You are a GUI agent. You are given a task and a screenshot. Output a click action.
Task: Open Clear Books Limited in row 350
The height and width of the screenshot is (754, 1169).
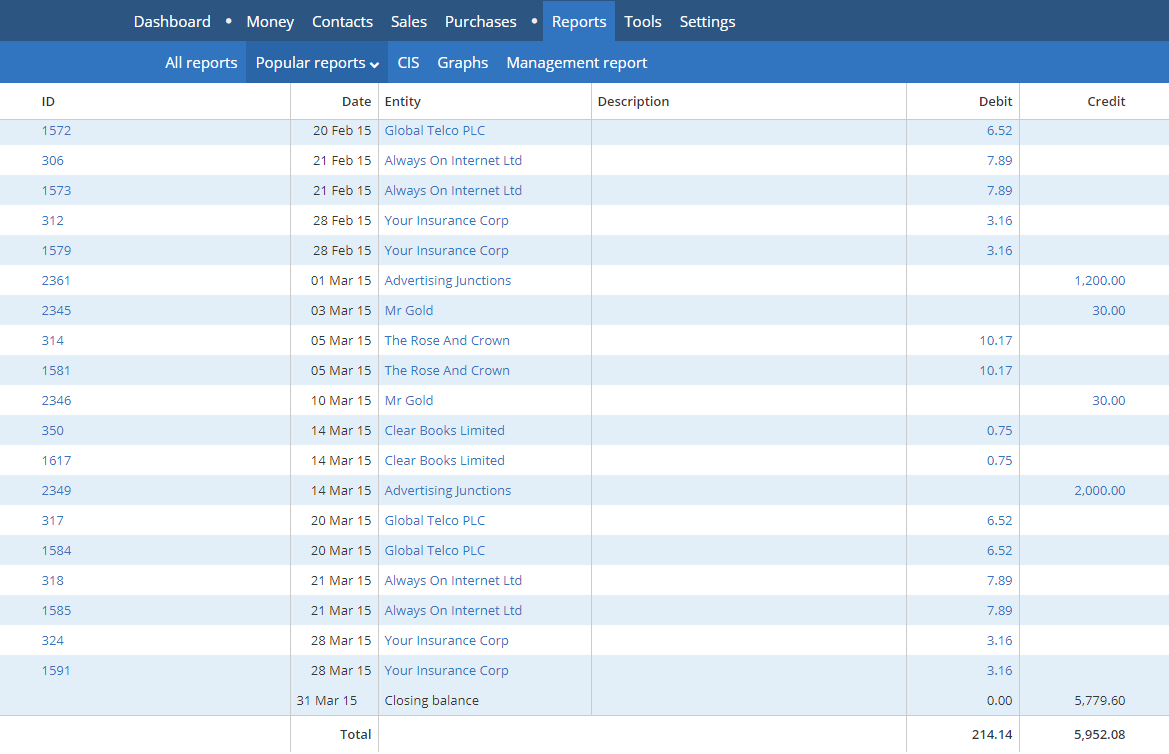click(x=444, y=430)
